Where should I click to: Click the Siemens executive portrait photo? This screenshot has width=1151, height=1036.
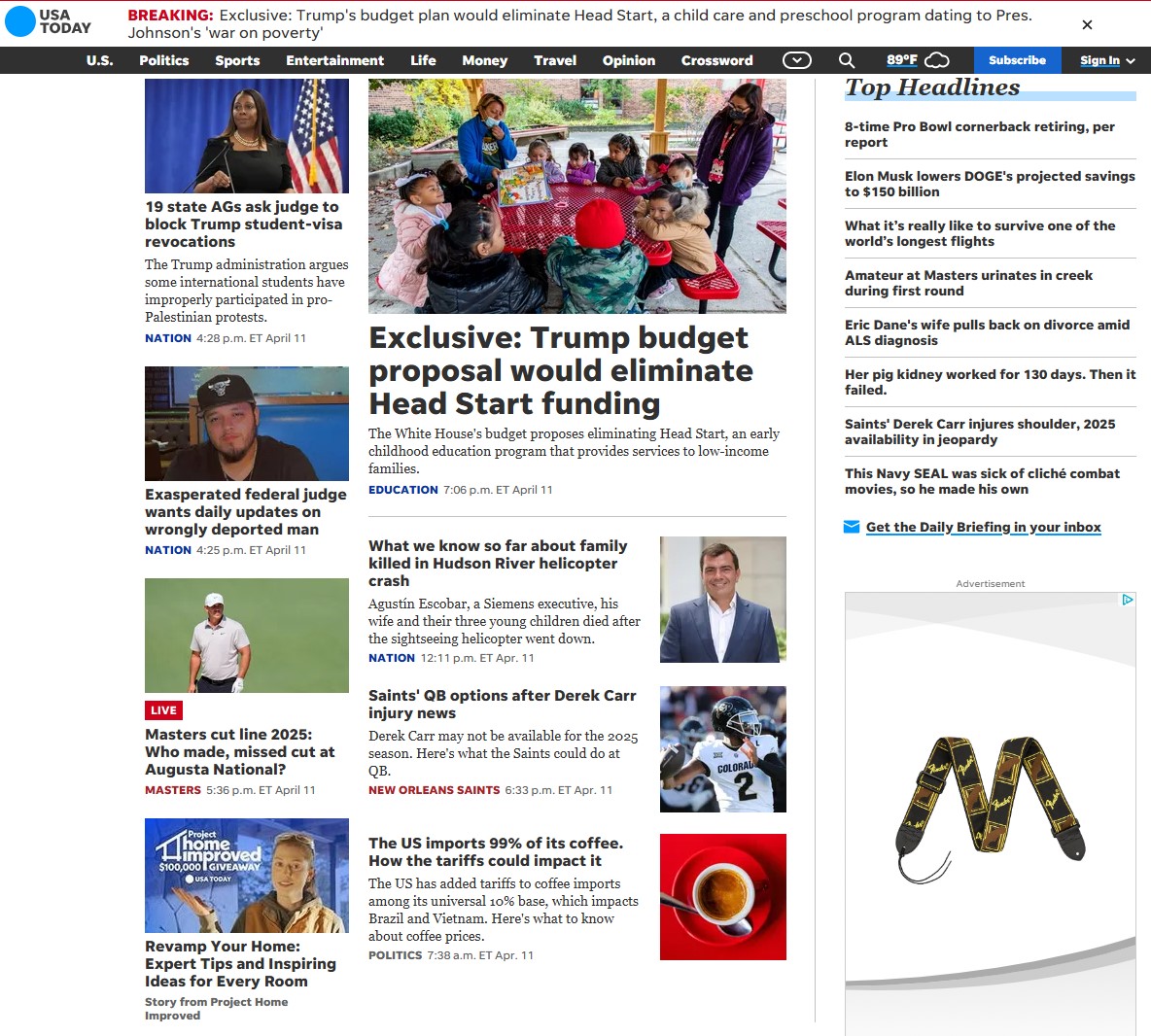pyautogui.click(x=723, y=600)
